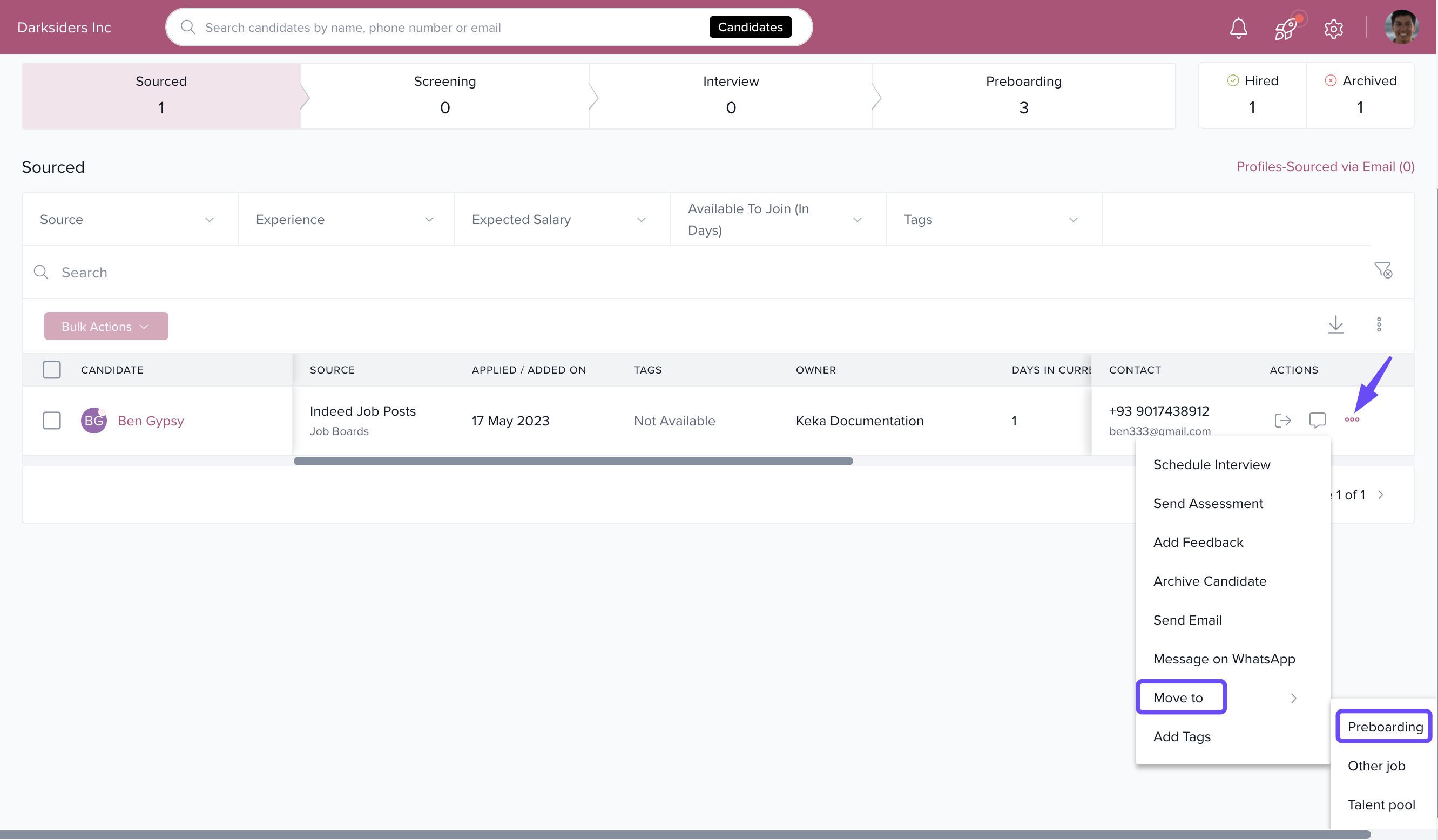This screenshot has width=1438, height=840.
Task: Click the download arrow icon
Action: click(1335, 324)
